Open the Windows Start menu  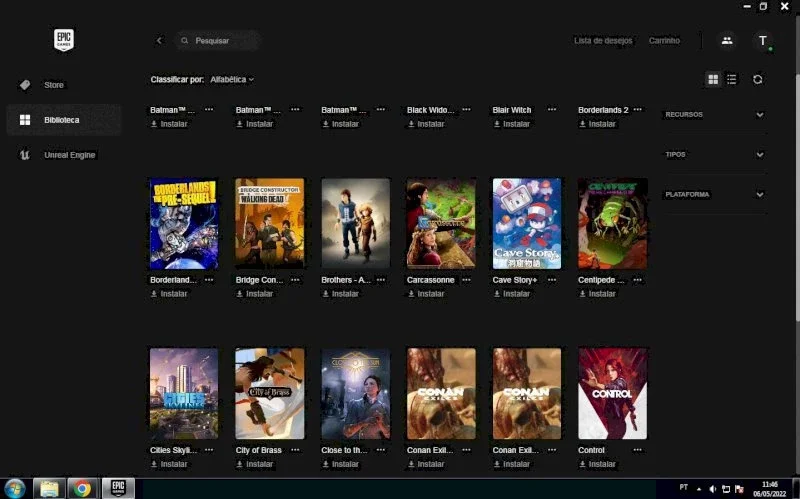coord(14,489)
